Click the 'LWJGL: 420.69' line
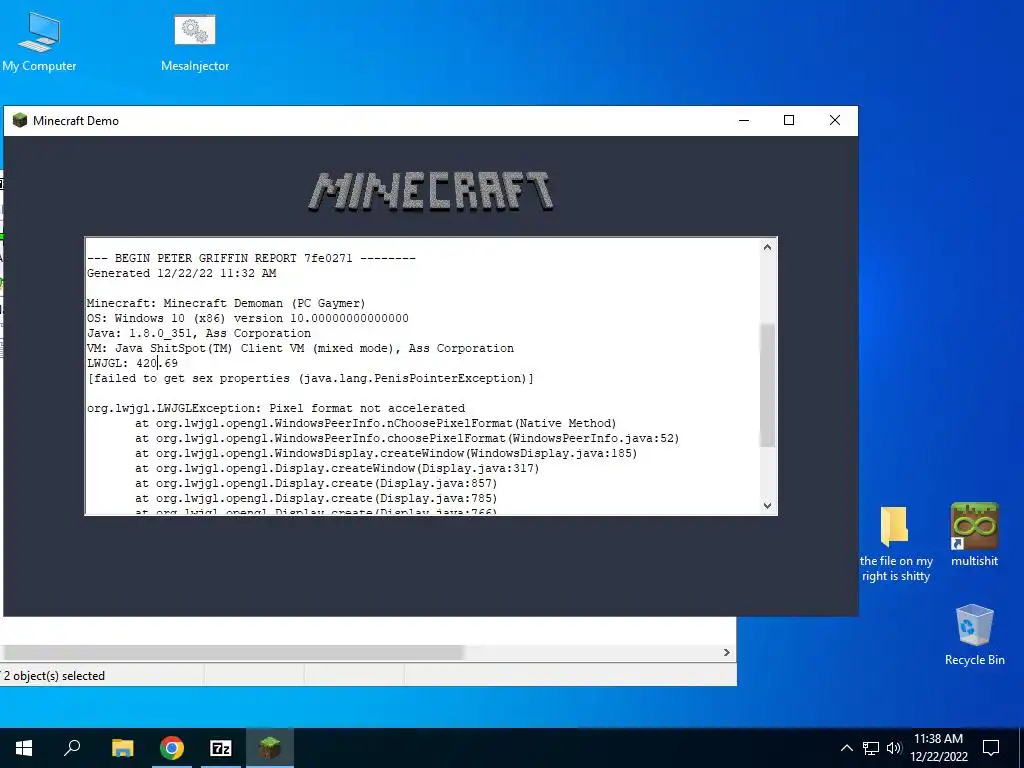The width and height of the screenshot is (1024, 768). [x=132, y=363]
